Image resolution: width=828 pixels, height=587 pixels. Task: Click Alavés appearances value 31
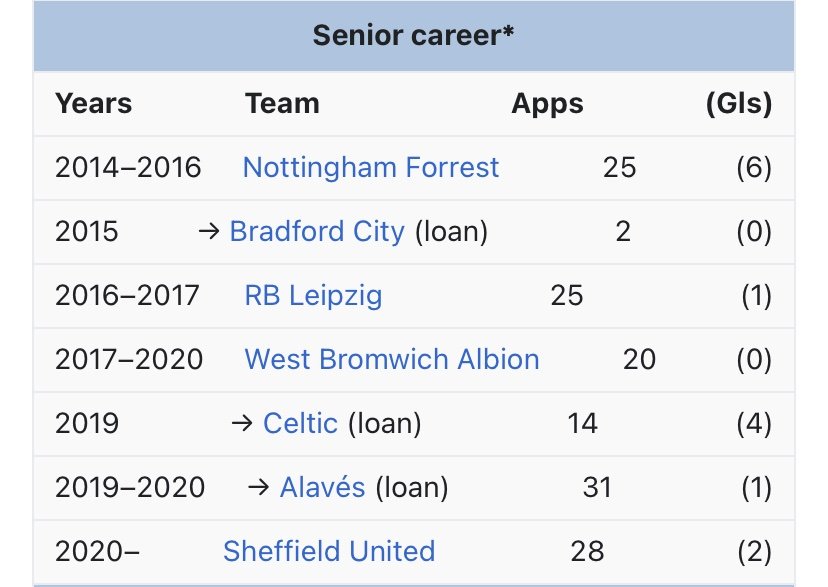point(596,487)
